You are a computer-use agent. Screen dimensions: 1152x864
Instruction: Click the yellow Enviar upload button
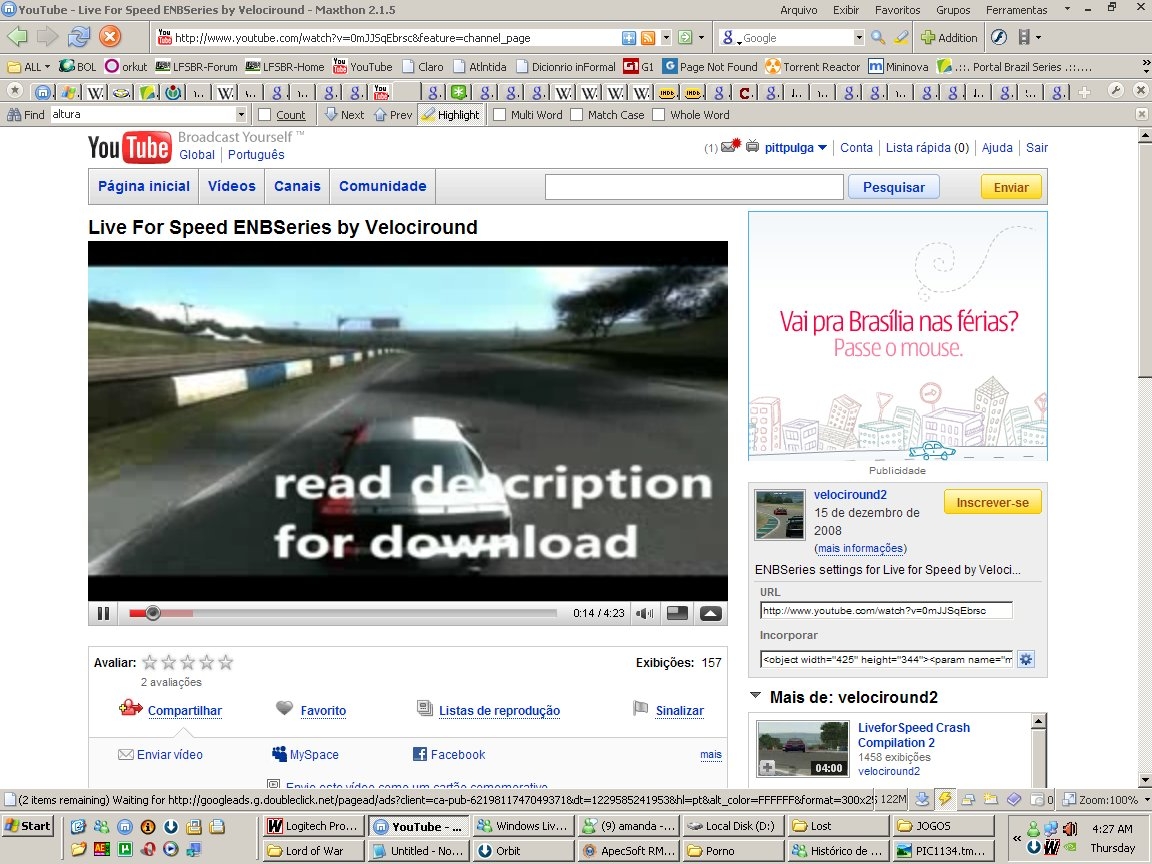pyautogui.click(x=1011, y=187)
